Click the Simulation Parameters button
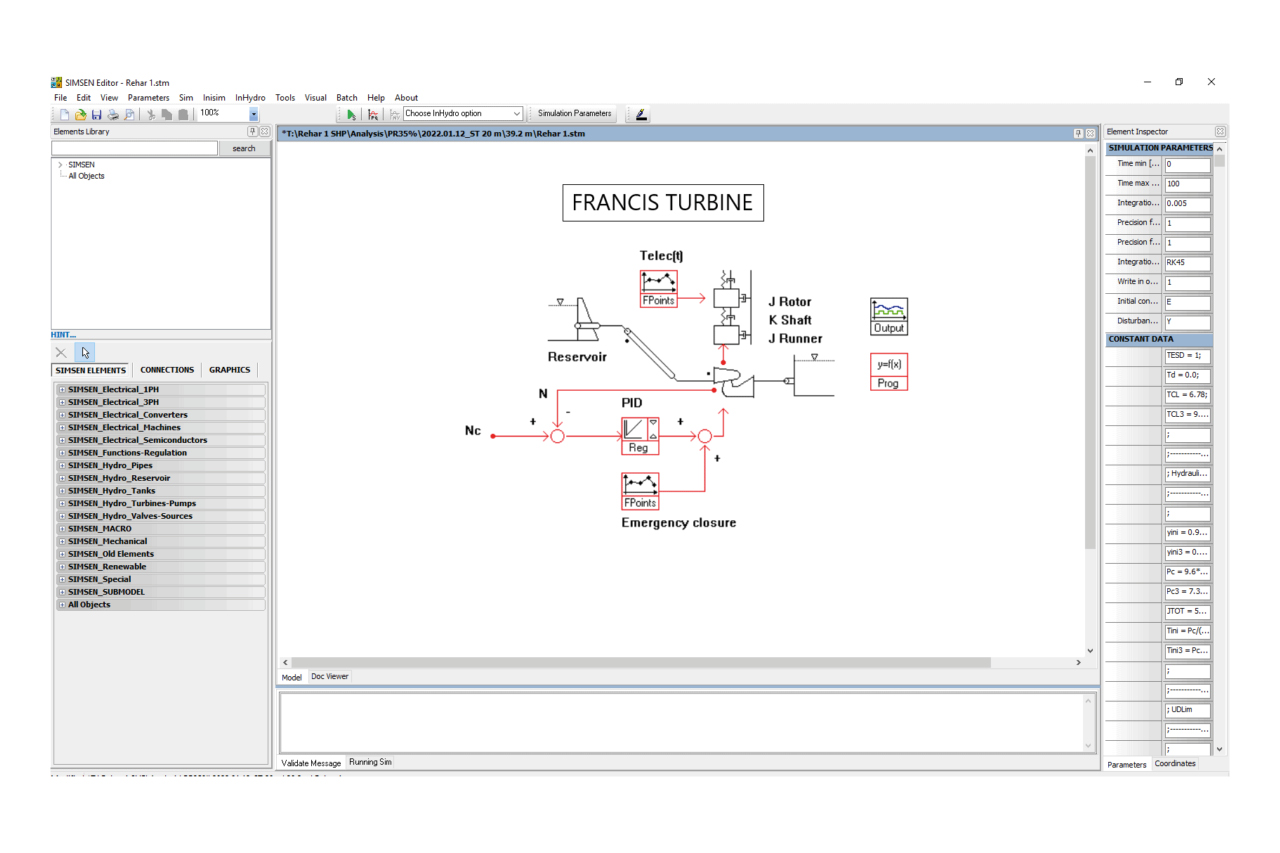The height and width of the screenshot is (853, 1280). point(574,114)
